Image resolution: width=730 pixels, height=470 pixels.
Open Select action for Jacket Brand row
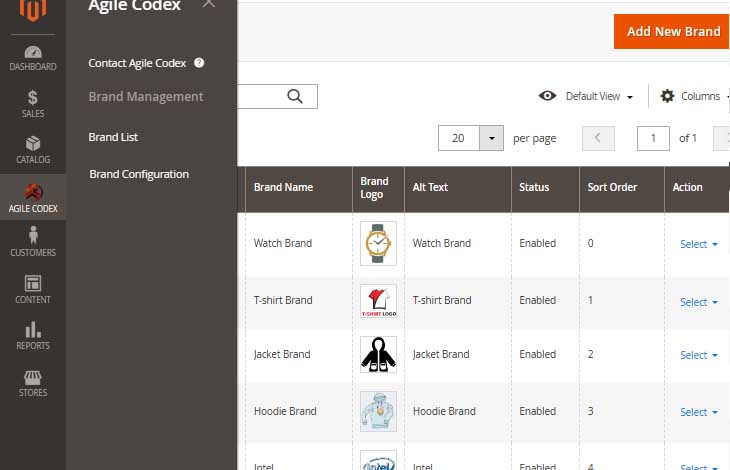point(698,355)
